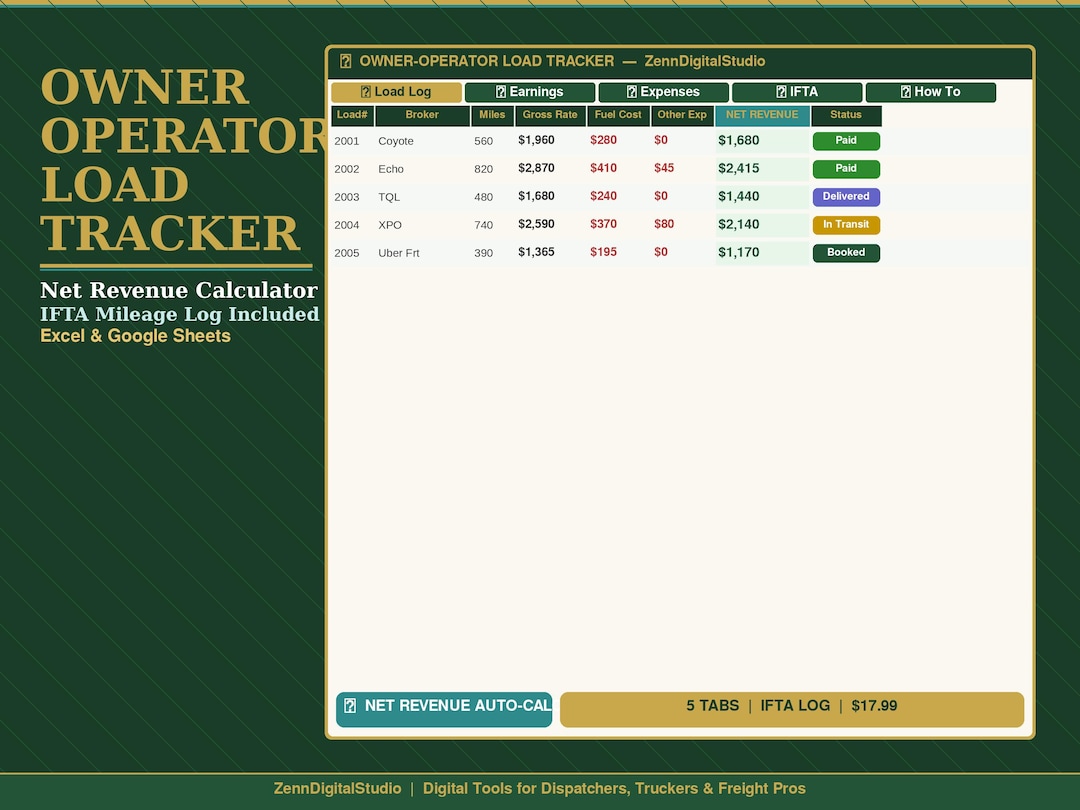The image size is (1080, 810).
Task: Select the Broker column header
Action: pos(422,116)
